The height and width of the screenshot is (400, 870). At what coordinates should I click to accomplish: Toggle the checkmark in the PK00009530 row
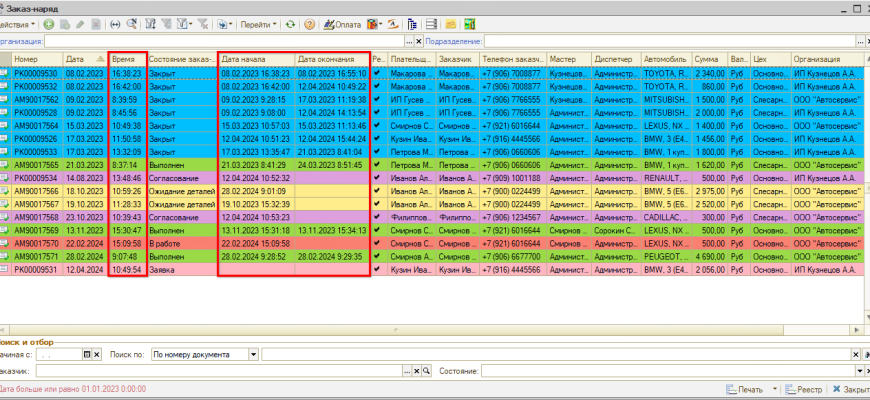click(x=377, y=73)
